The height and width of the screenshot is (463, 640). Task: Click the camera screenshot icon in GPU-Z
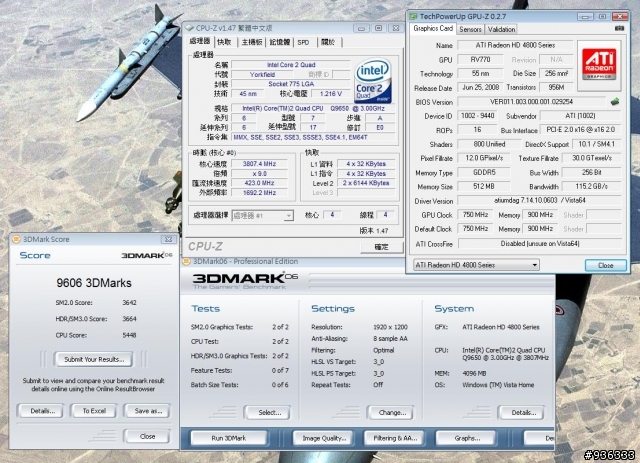[619, 29]
